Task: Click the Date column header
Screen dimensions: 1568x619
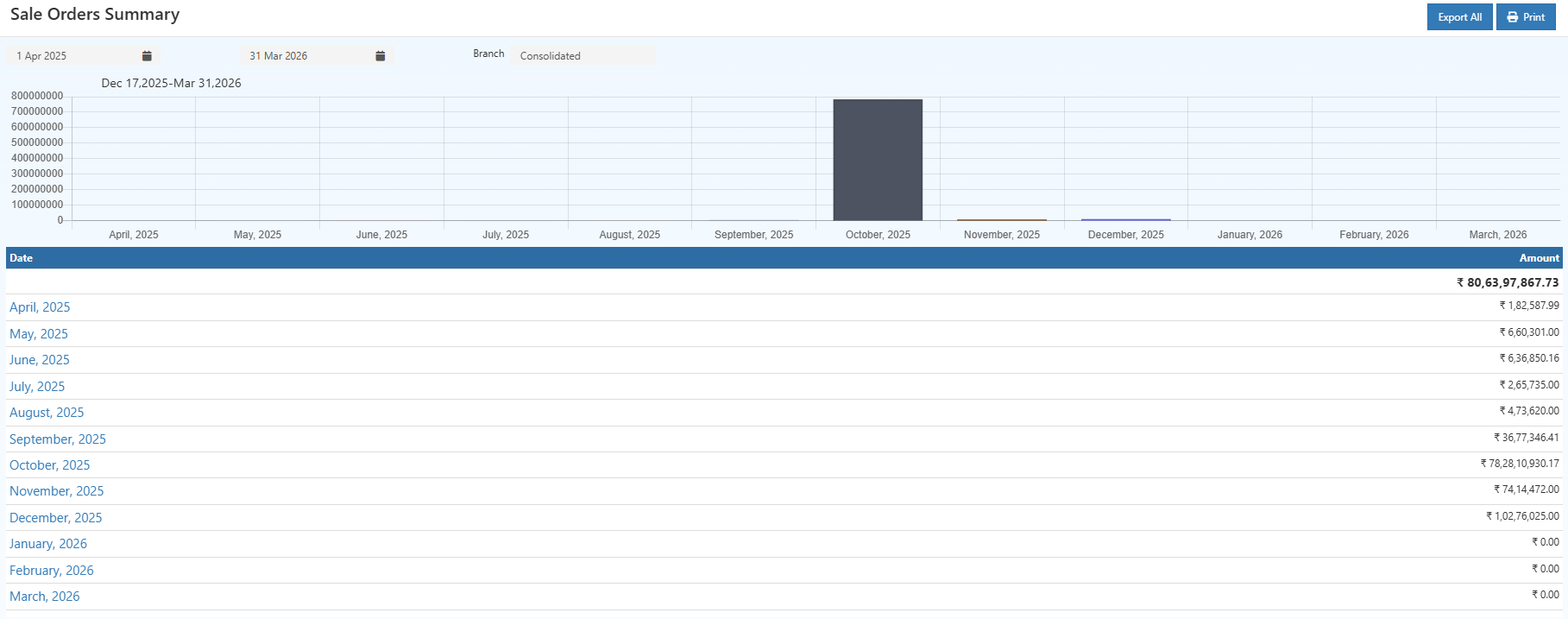Action: (x=22, y=258)
